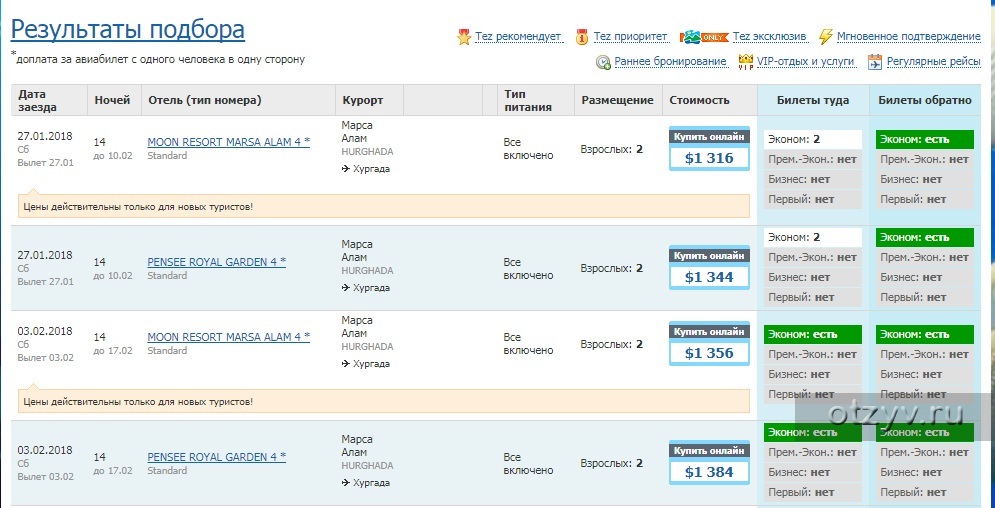Image resolution: width=995 pixels, height=508 pixels.
Task: Click the Tez priority badge icon
Action: (582, 37)
